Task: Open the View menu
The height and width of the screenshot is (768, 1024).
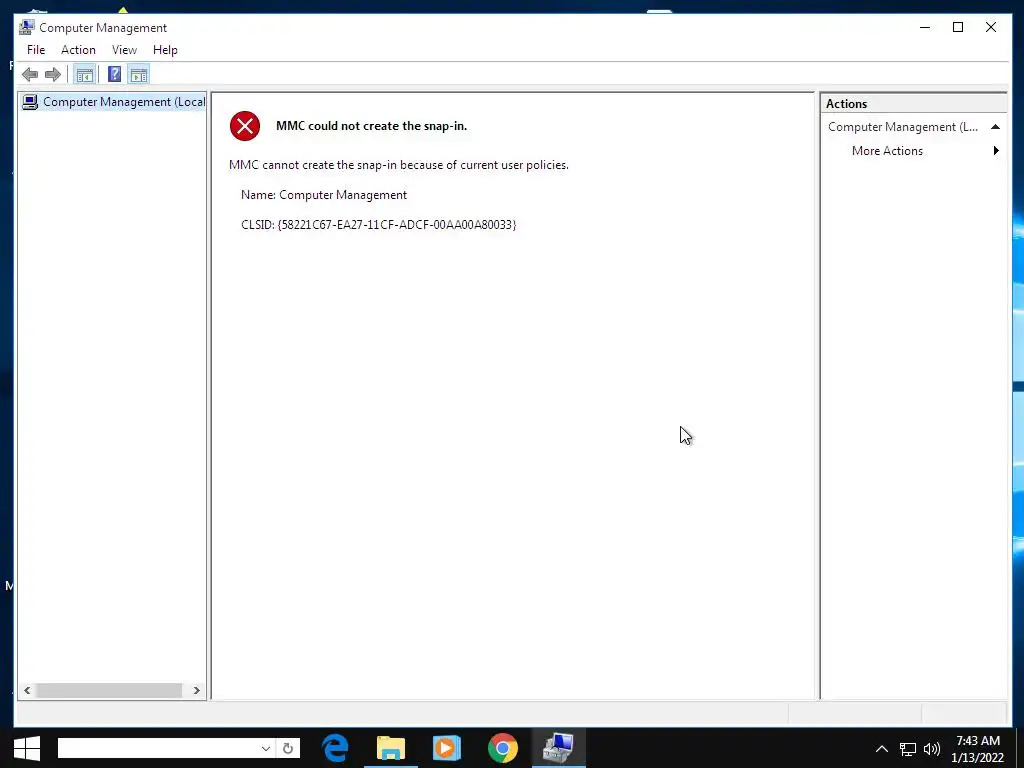Action: tap(124, 50)
